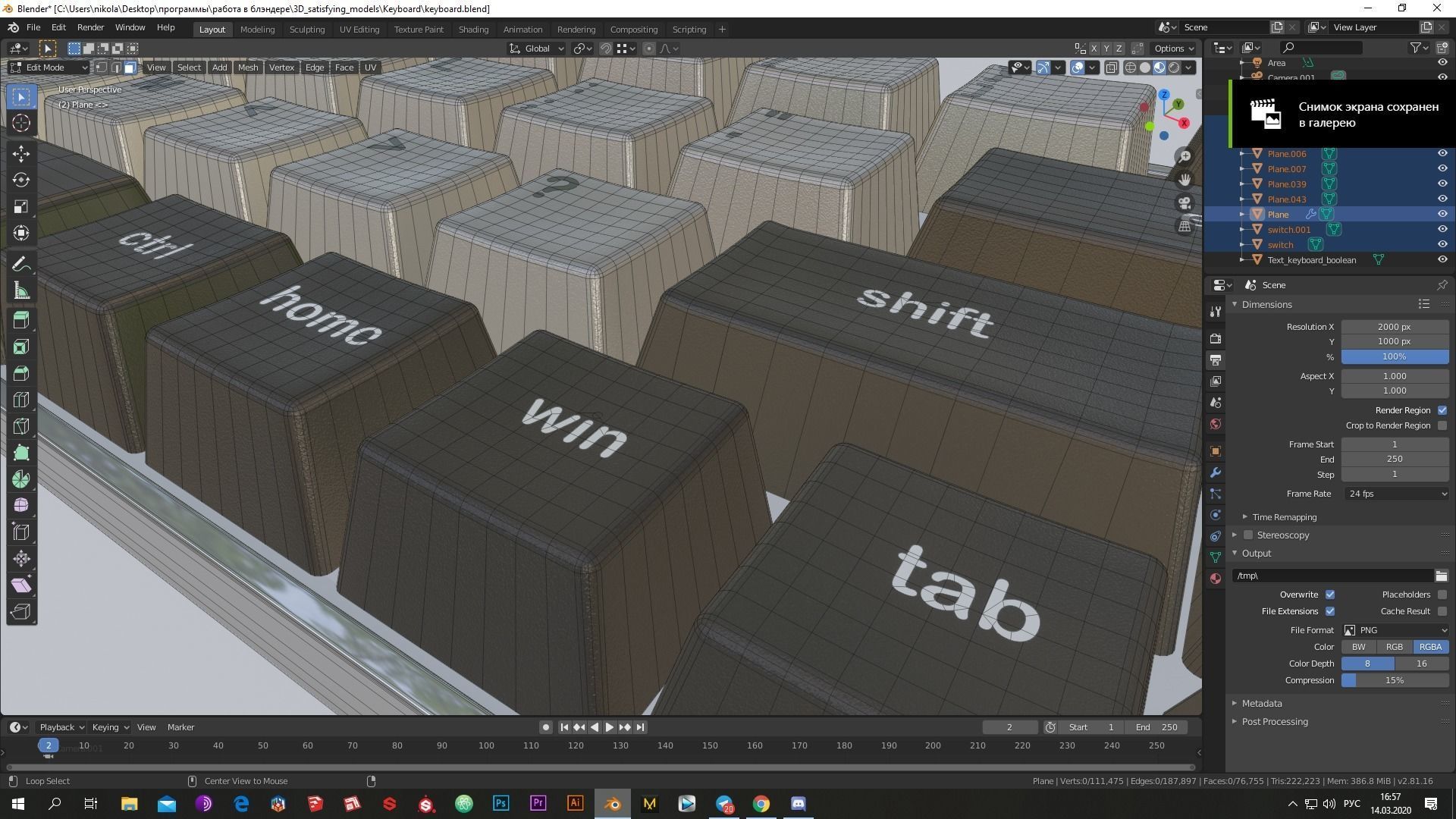
Task: Switch to the UV Editing workspace tab
Action: point(359,30)
